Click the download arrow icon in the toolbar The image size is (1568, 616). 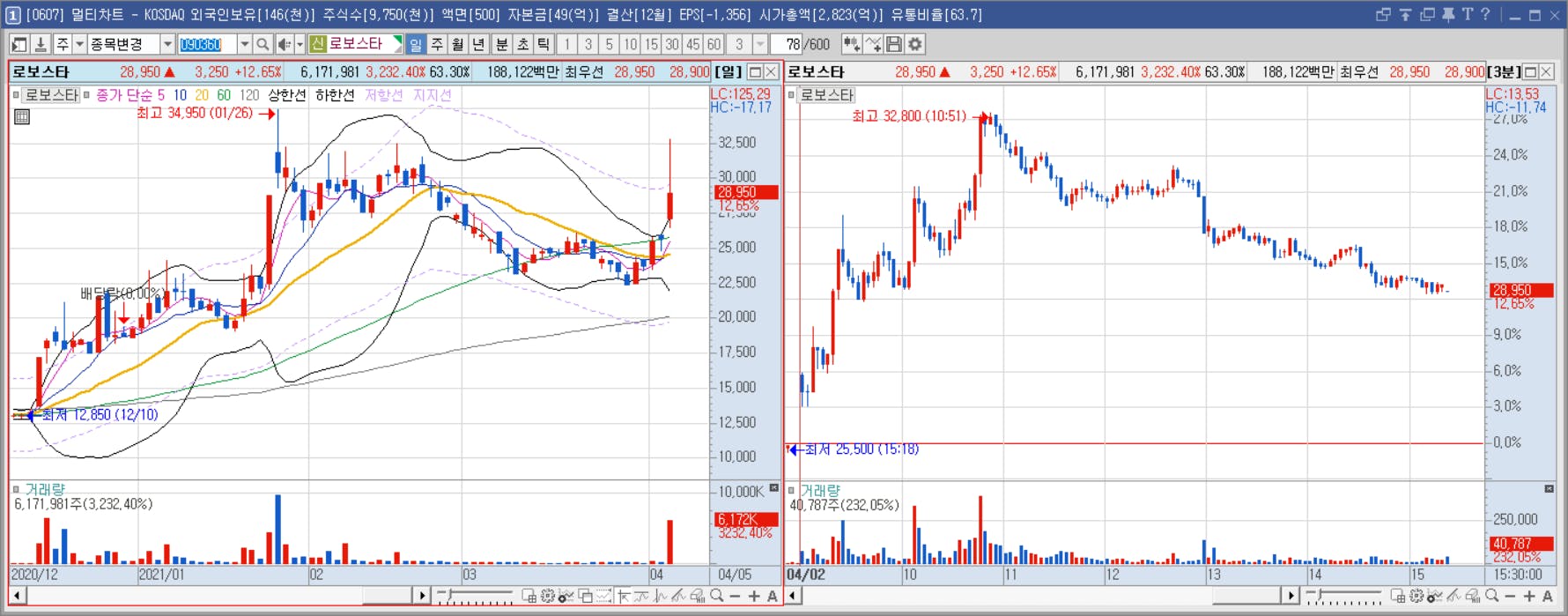coord(41,44)
